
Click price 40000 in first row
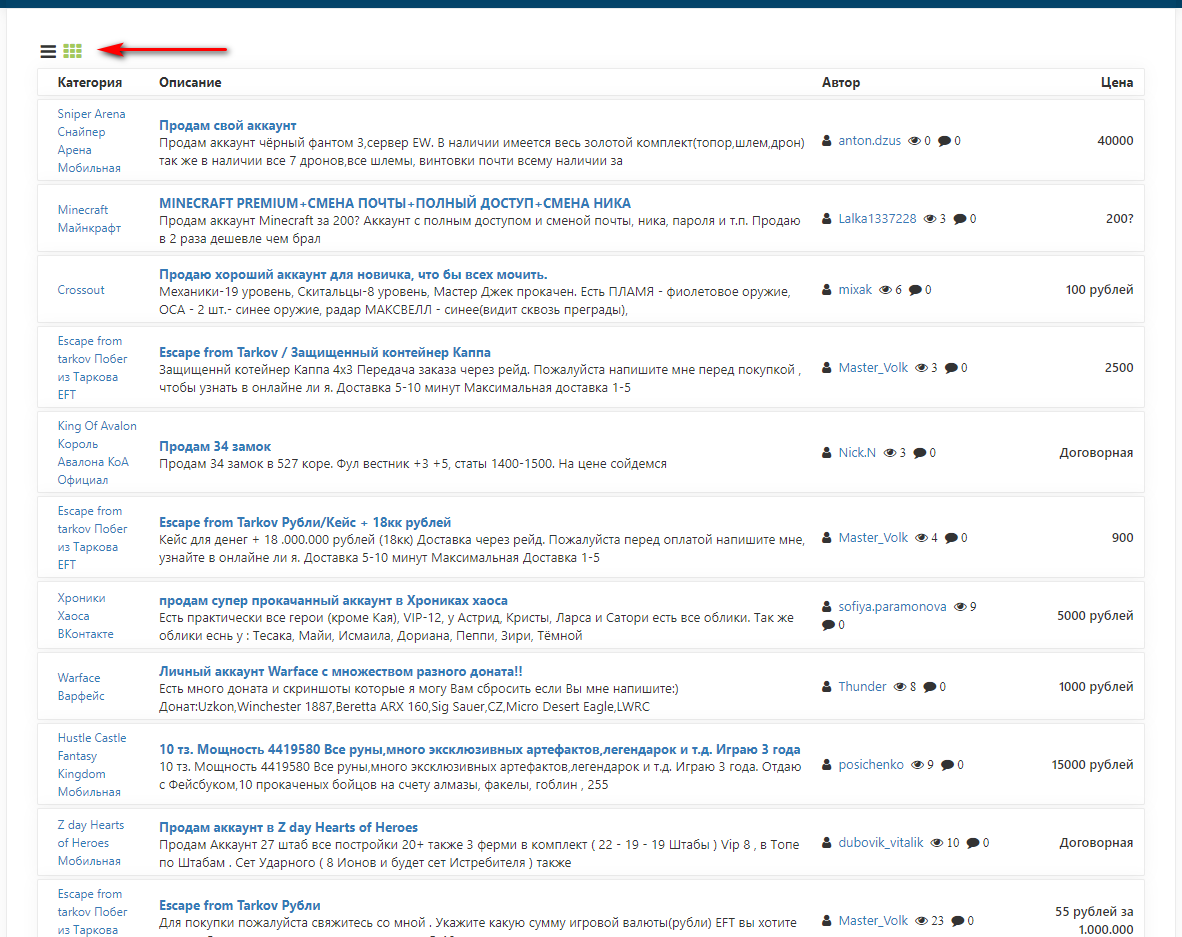pyautogui.click(x=1115, y=141)
